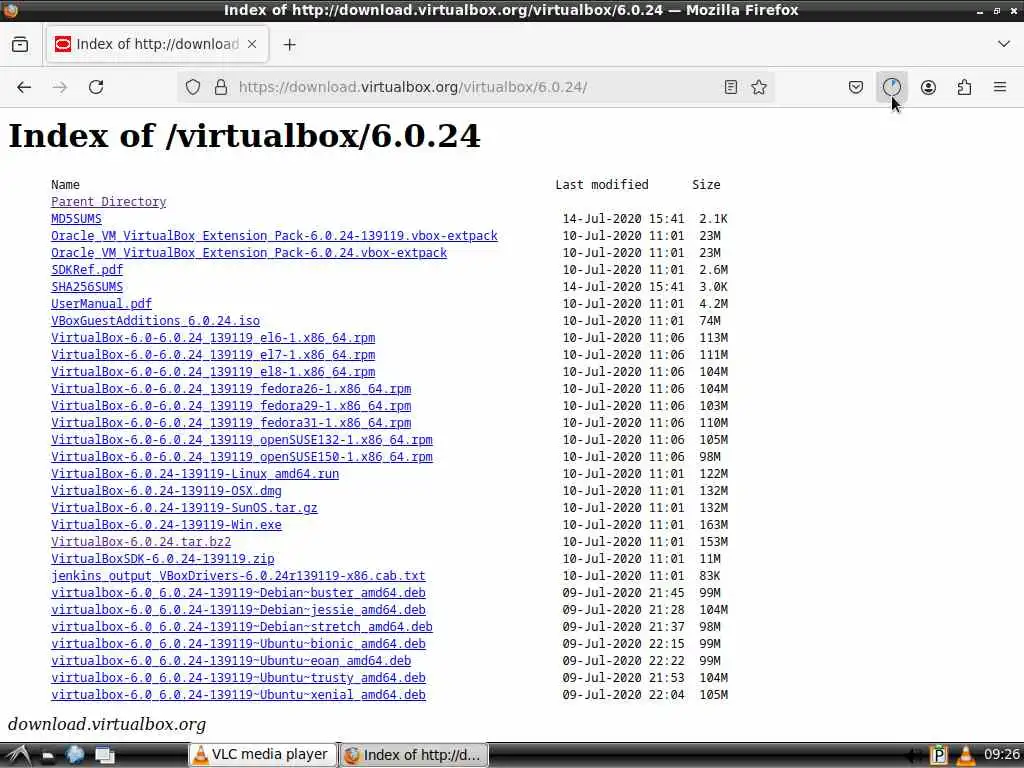Download the Ubuntu~eoan amd64 deb
The height and width of the screenshot is (768, 1024).
coord(231,660)
